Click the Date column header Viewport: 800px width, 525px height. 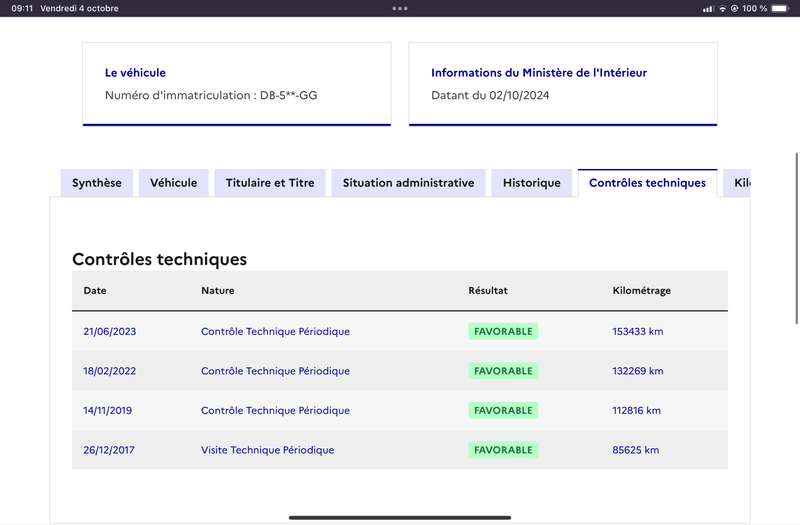pyautogui.click(x=95, y=290)
